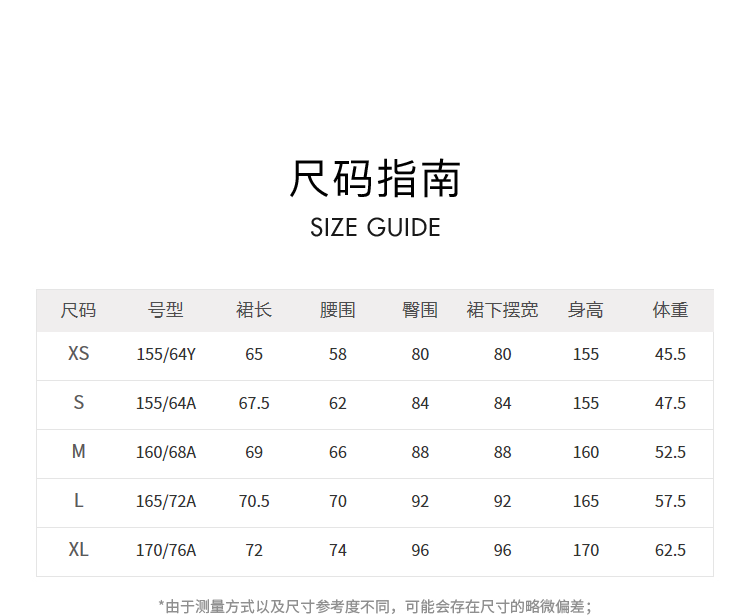Select the 体重 column header
Viewport: 750px width, 615px height.
(x=670, y=310)
